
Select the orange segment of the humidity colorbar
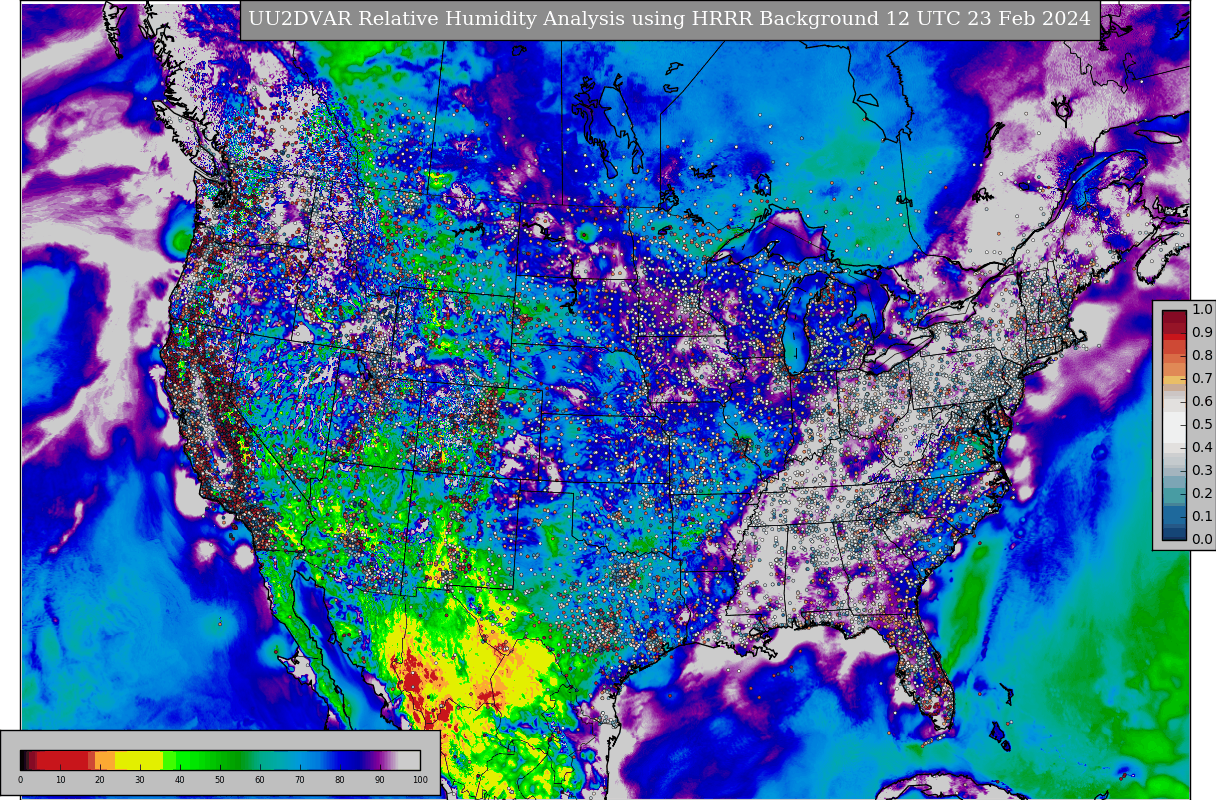105,760
